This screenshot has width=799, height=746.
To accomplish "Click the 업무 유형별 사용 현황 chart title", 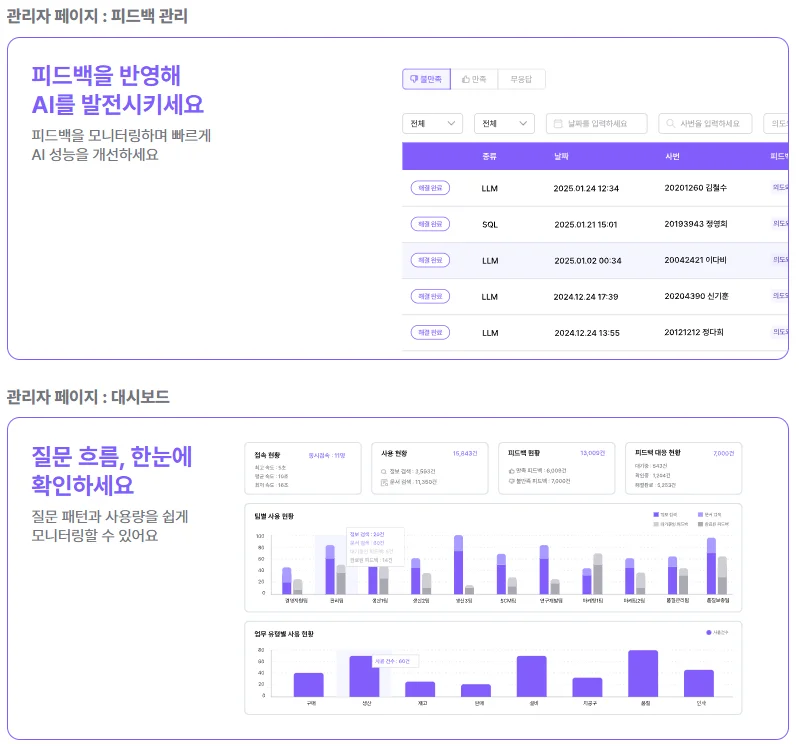I will click(284, 634).
